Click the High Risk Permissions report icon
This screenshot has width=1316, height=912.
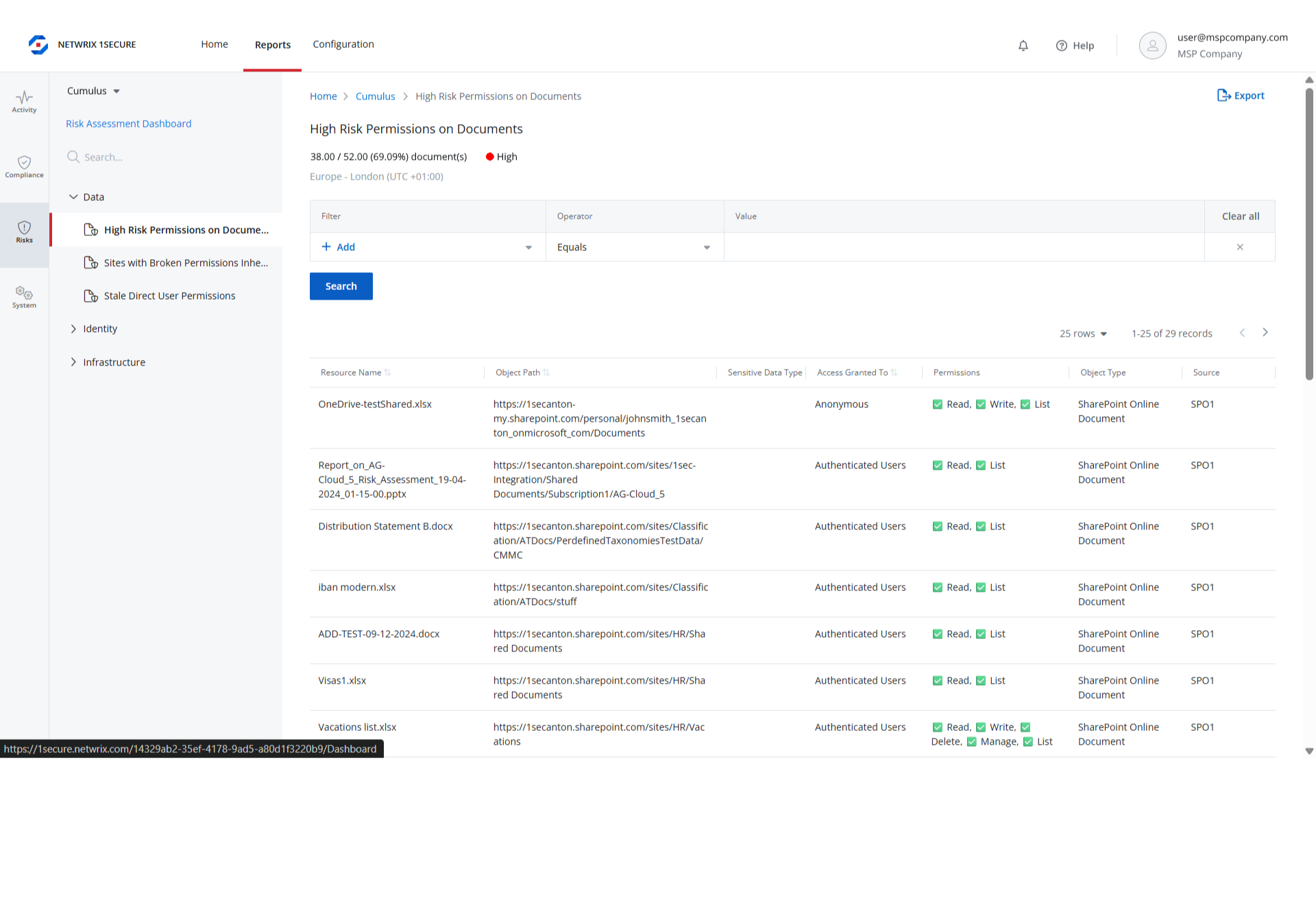[90, 230]
